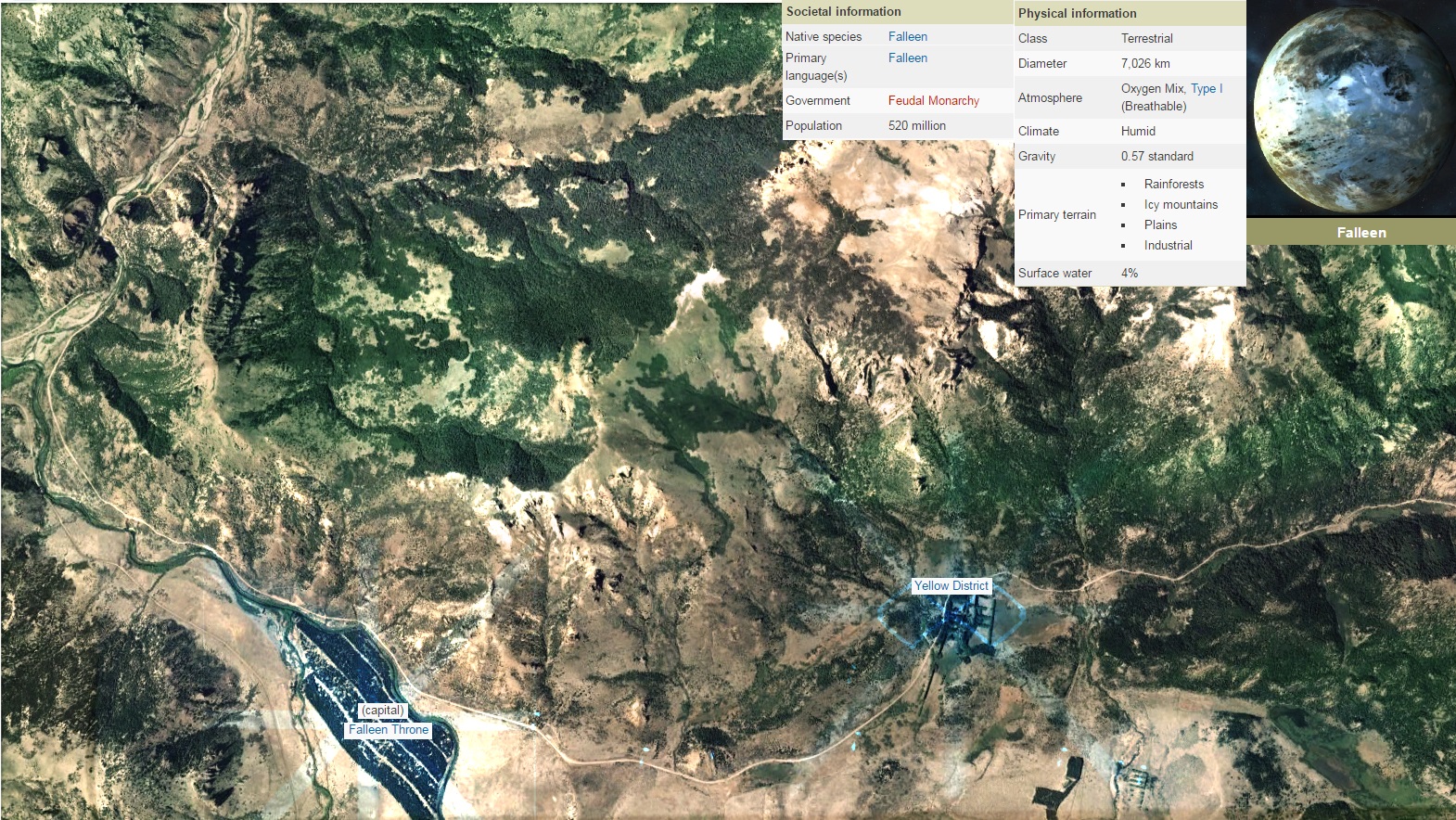Viewport: 1456px width, 820px height.
Task: Click the Surface water 4% value
Action: pyautogui.click(x=1129, y=273)
